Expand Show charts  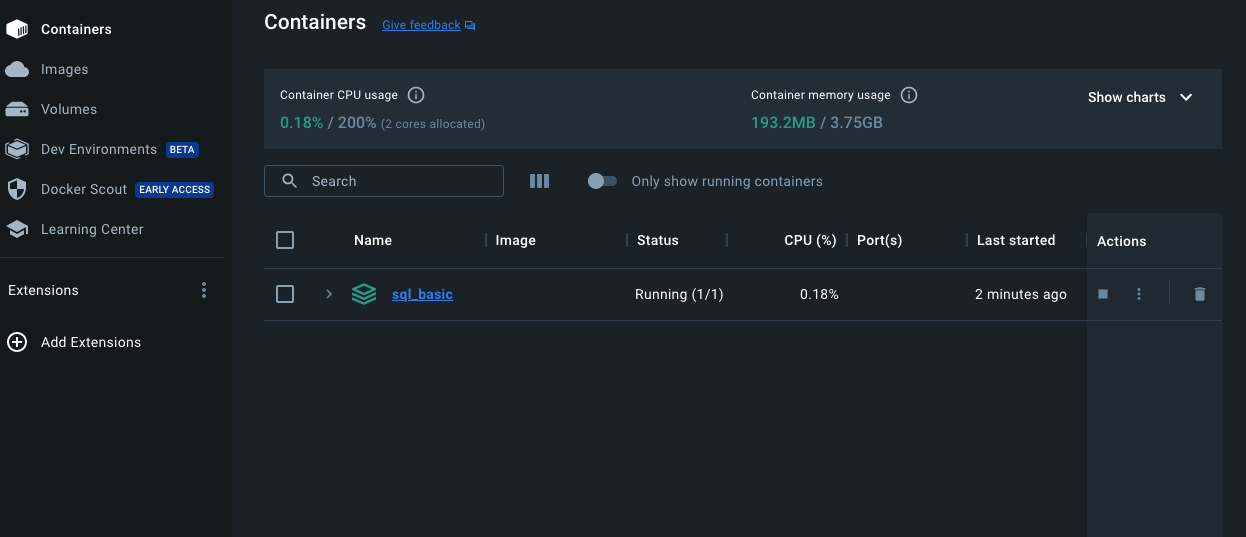1140,97
